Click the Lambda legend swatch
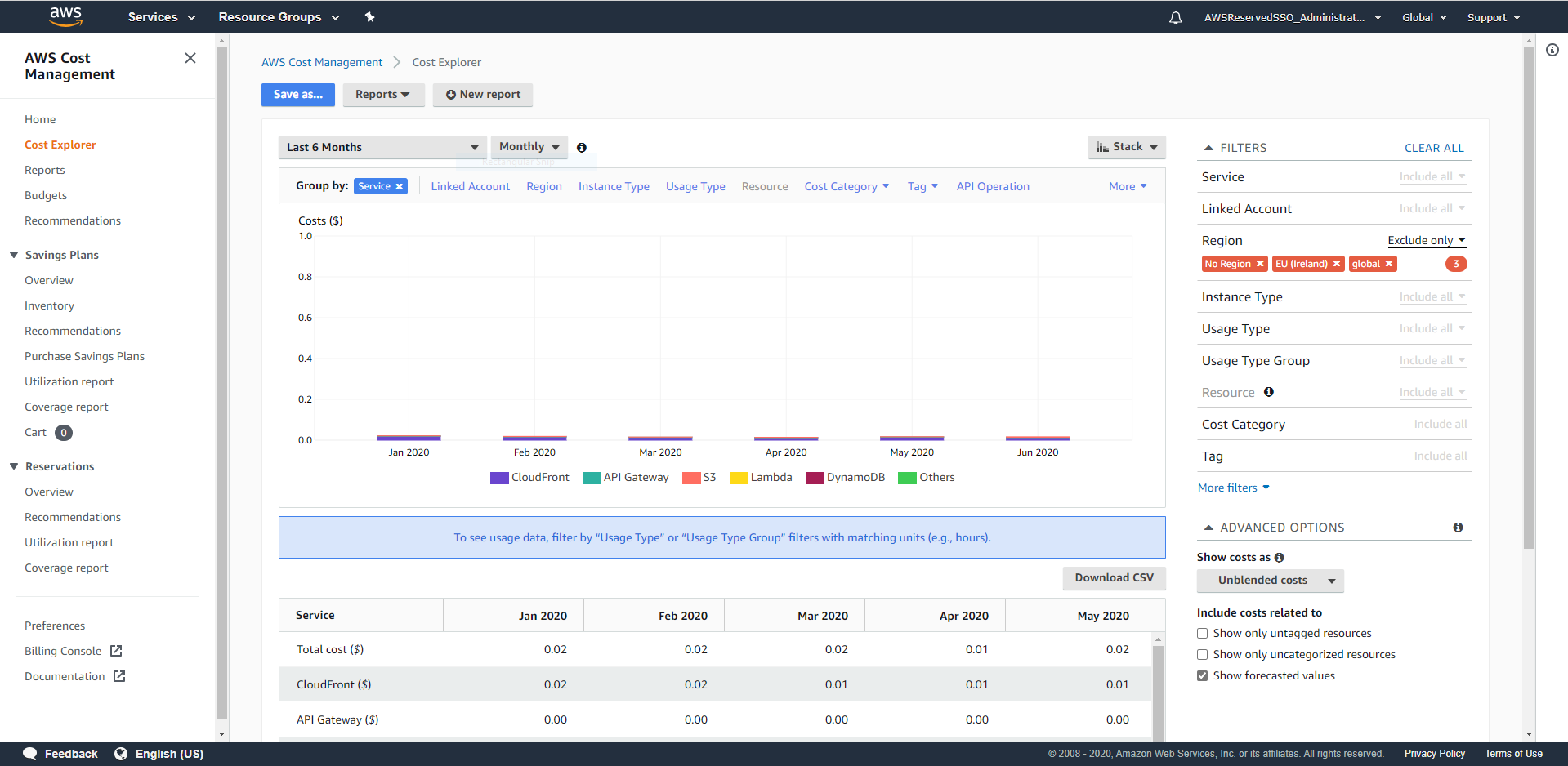 point(739,479)
